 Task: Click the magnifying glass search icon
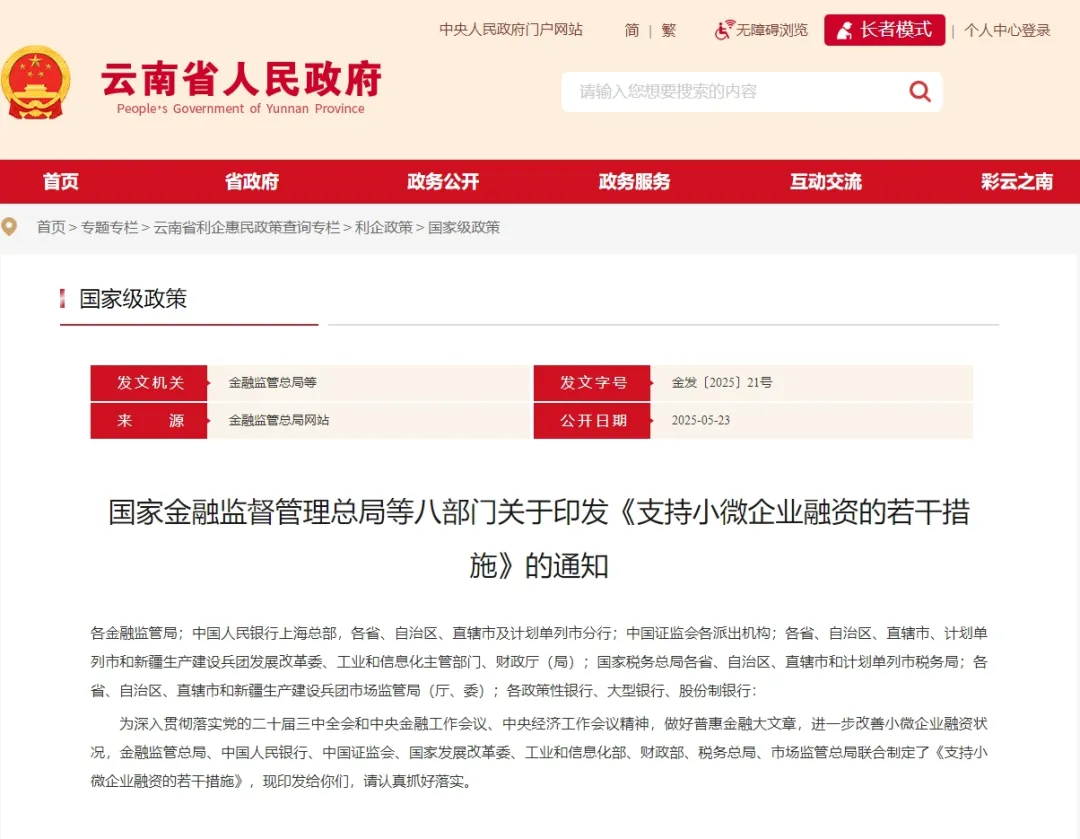[919, 91]
